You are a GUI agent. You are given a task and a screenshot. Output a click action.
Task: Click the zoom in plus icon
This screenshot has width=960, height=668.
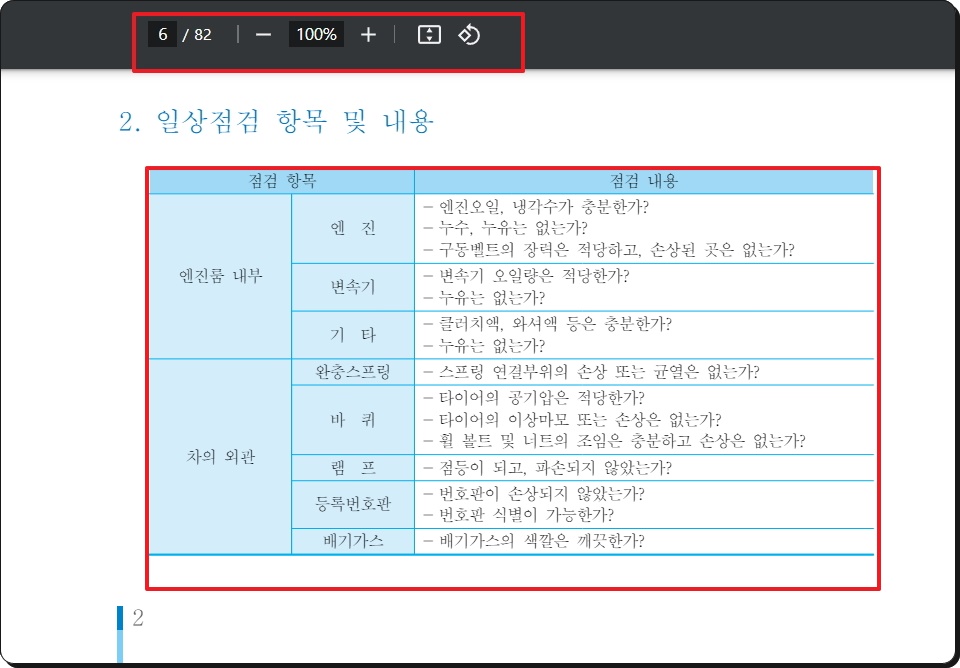point(368,35)
